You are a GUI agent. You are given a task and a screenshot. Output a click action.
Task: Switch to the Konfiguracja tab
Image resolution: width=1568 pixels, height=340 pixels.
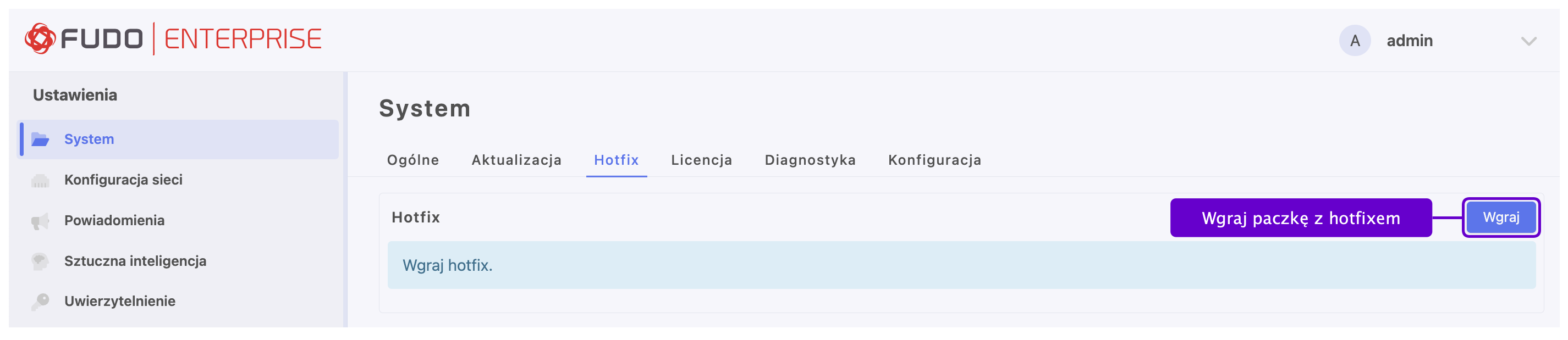934,160
